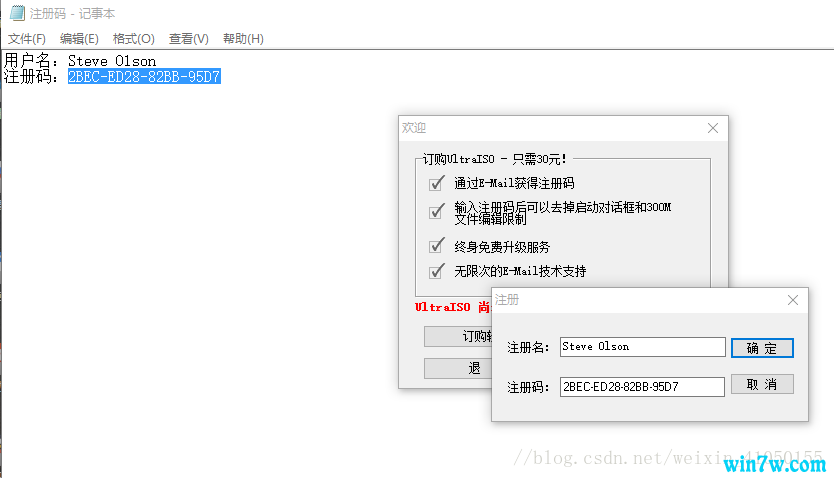Open the 查看(V) menu
834x478 pixels.
[188, 39]
